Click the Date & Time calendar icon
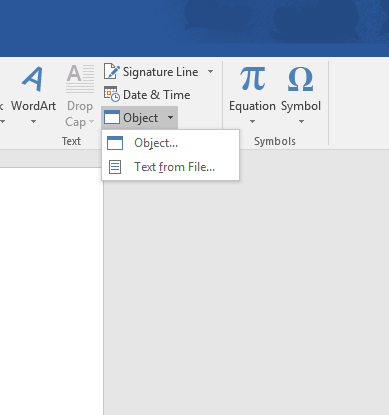Screen dimensions: 389x415 (x=111, y=94)
